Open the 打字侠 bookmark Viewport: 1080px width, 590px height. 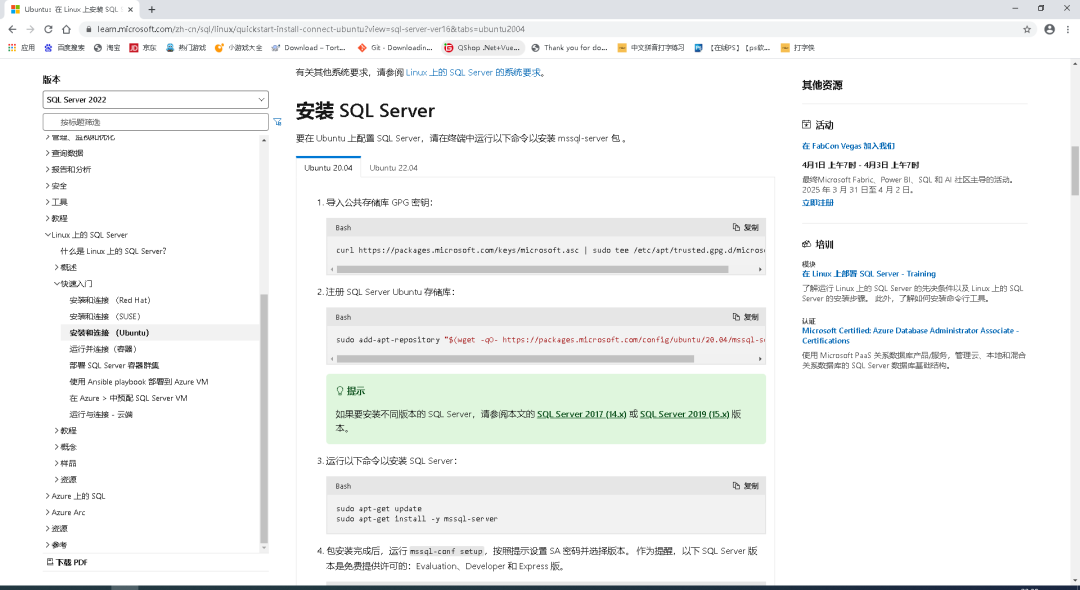pos(798,48)
